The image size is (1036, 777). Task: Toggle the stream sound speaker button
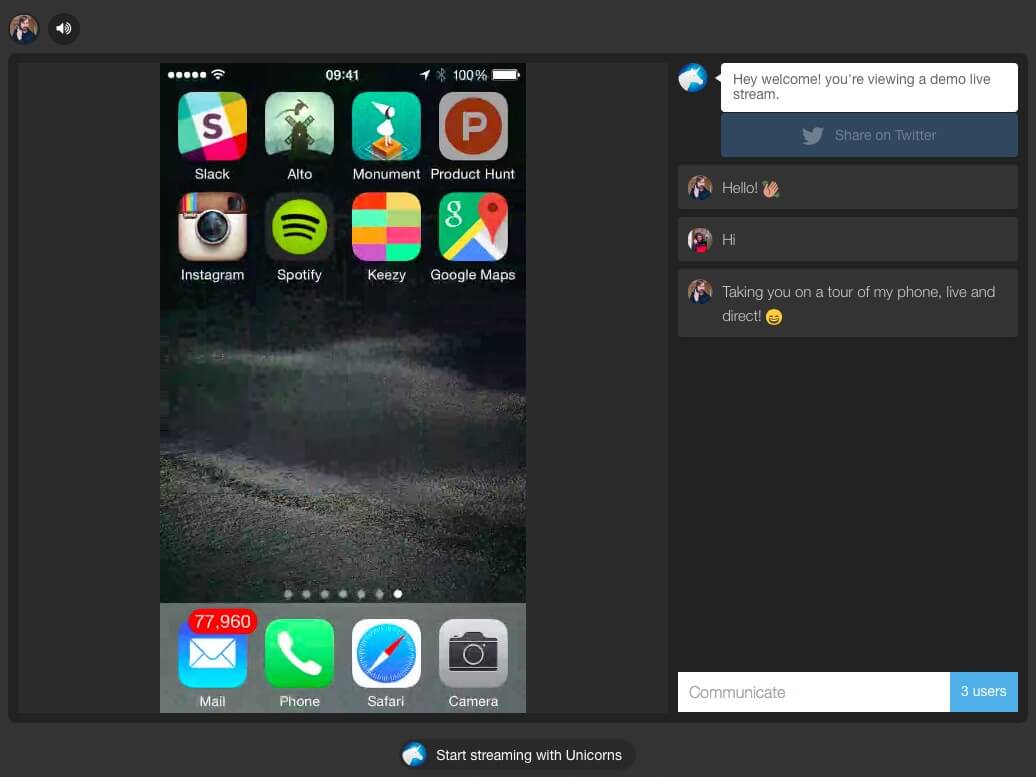click(63, 28)
